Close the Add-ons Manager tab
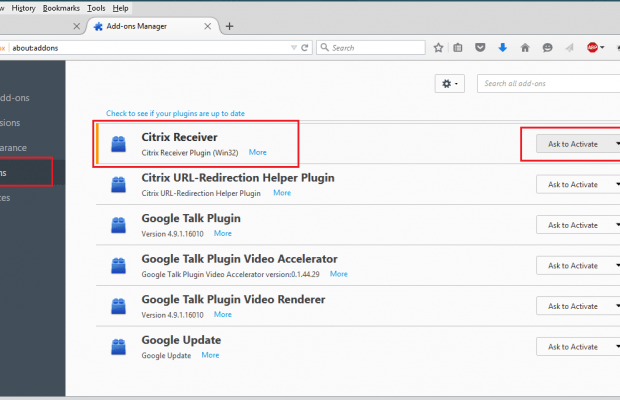The image size is (620, 400). coord(207,26)
